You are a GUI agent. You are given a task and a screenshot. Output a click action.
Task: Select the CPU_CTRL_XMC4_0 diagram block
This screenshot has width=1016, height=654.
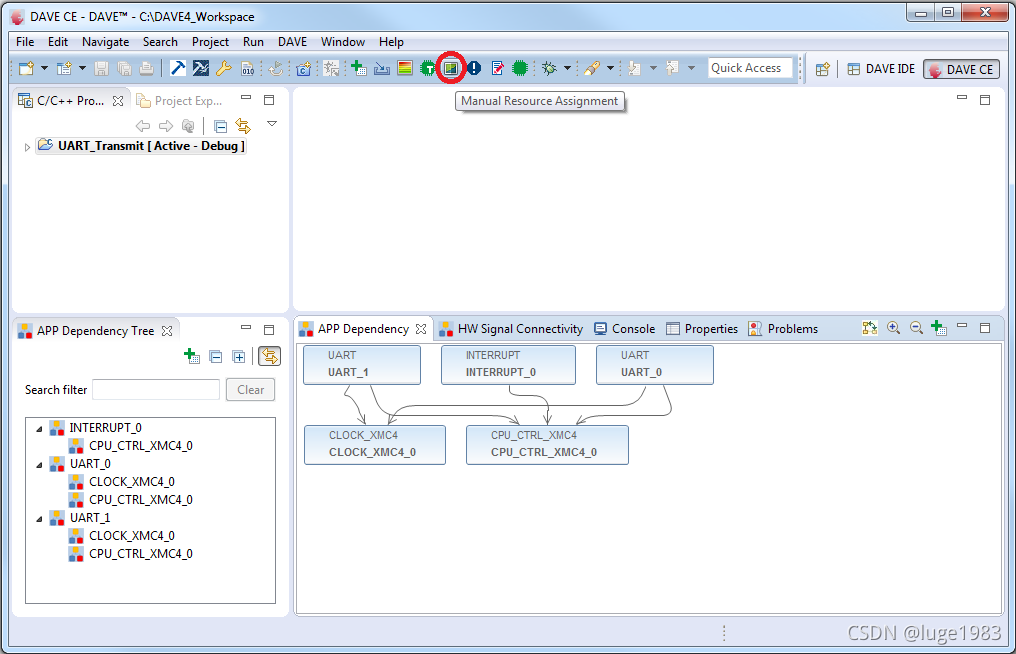tap(547, 445)
